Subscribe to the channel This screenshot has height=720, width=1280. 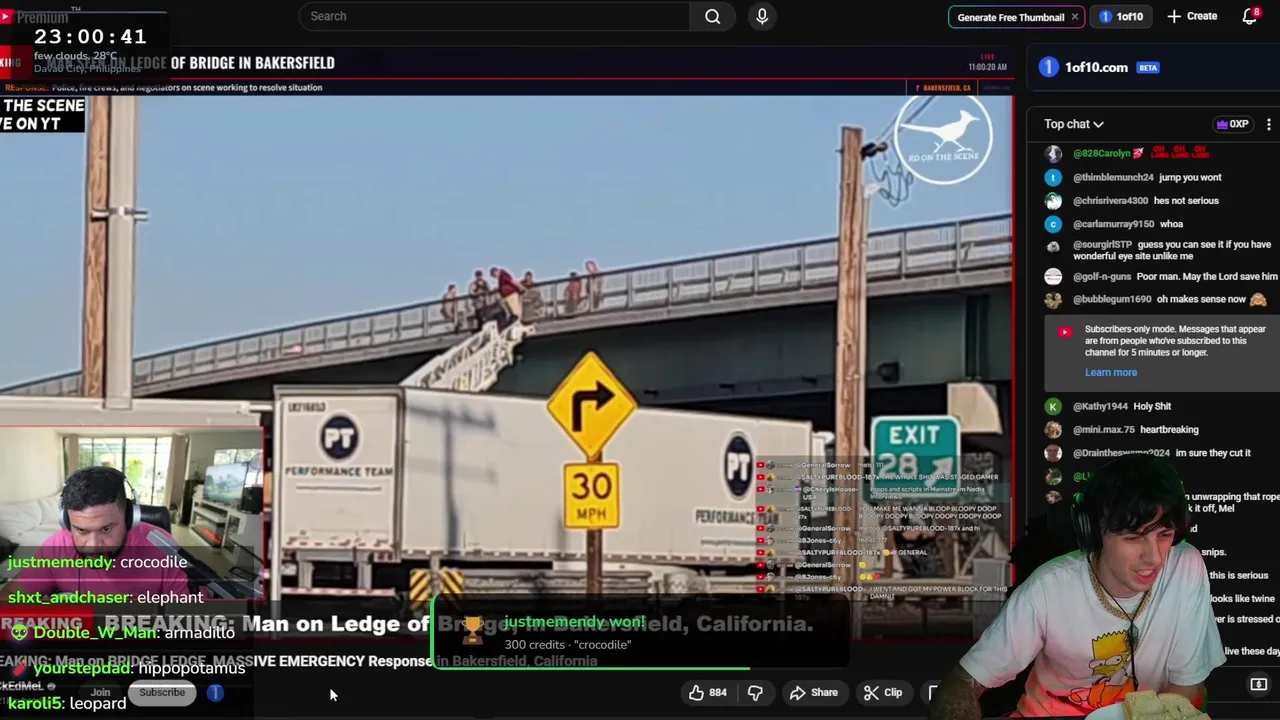click(162, 692)
